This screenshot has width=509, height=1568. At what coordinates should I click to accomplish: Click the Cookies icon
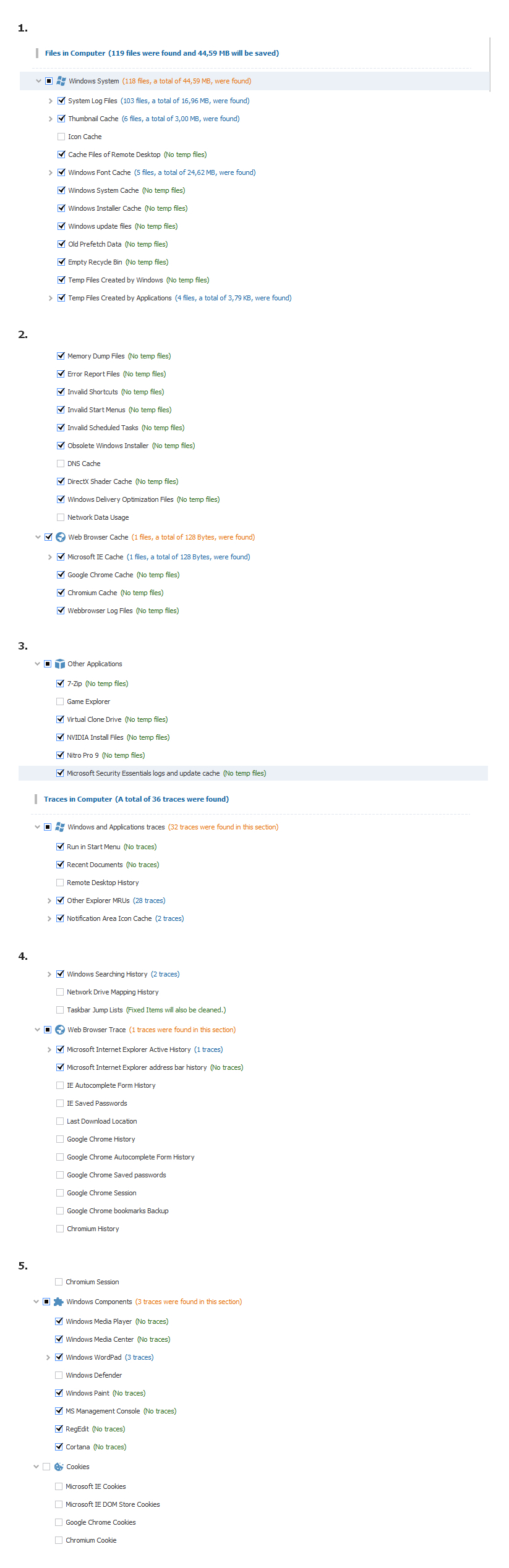(59, 1467)
